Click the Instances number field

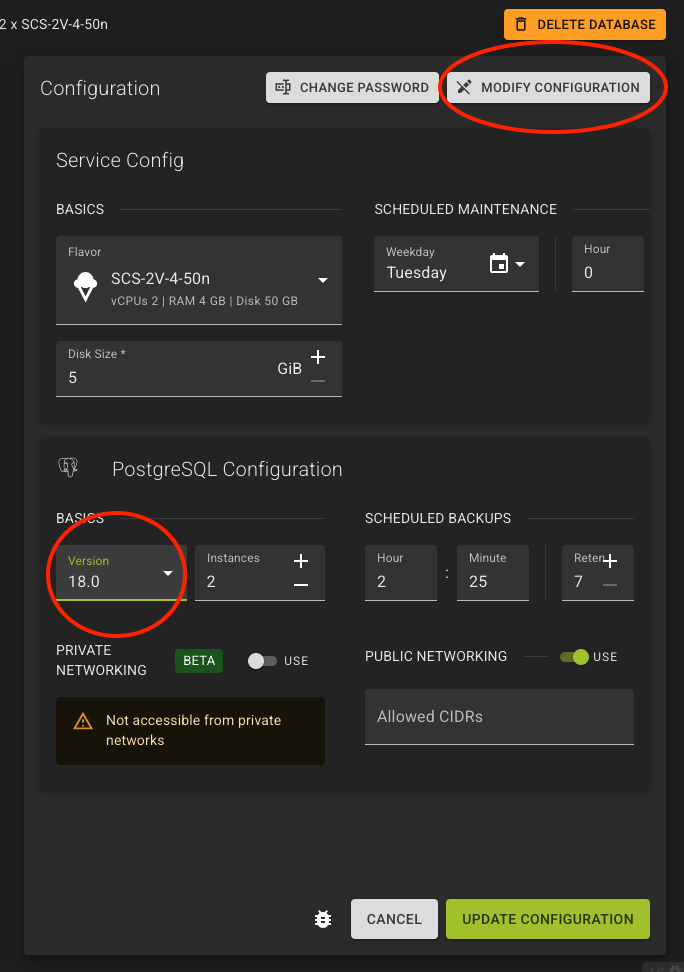click(x=259, y=573)
